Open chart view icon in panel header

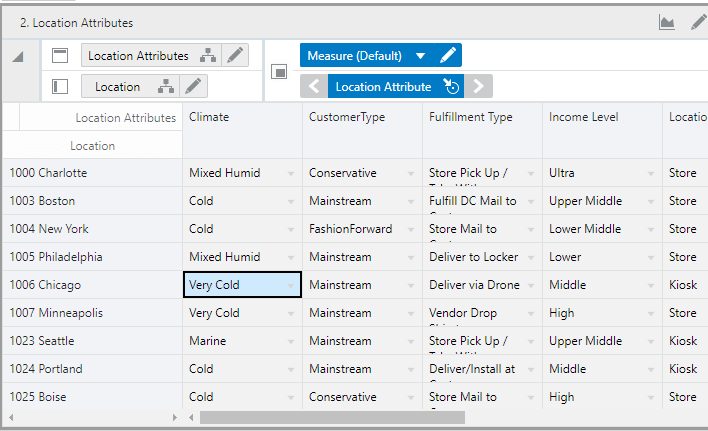(666, 22)
